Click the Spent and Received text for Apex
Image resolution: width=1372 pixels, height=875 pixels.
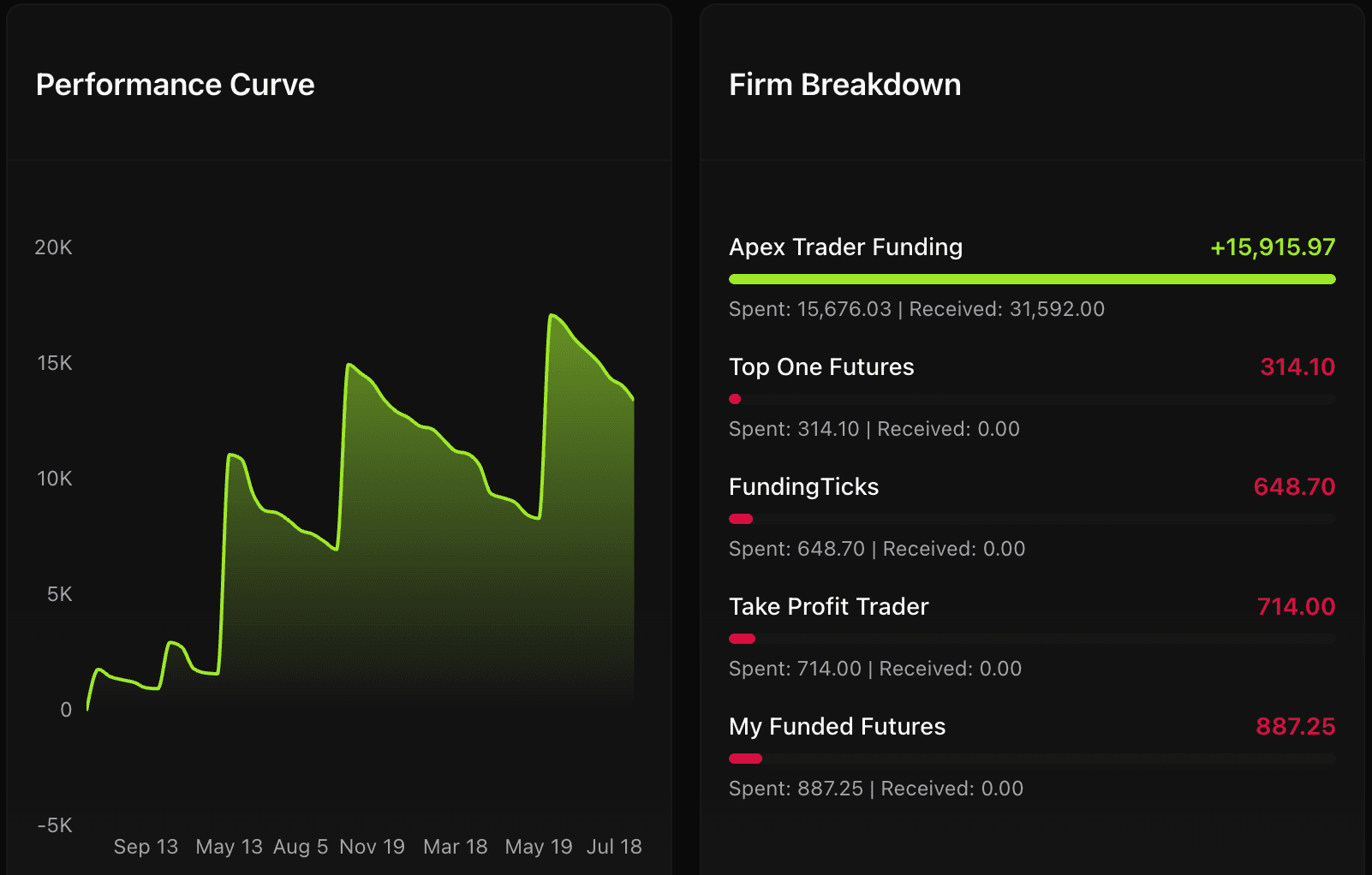916,309
